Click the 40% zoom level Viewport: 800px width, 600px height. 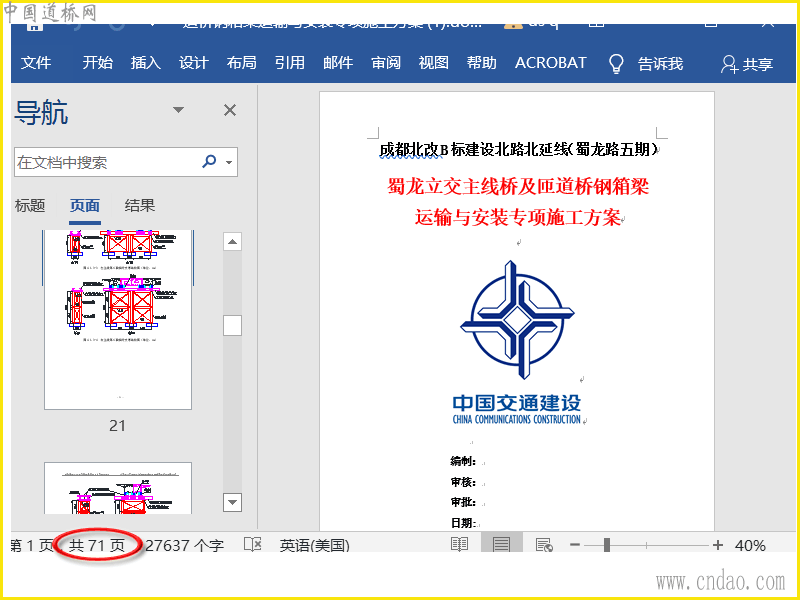[750, 545]
